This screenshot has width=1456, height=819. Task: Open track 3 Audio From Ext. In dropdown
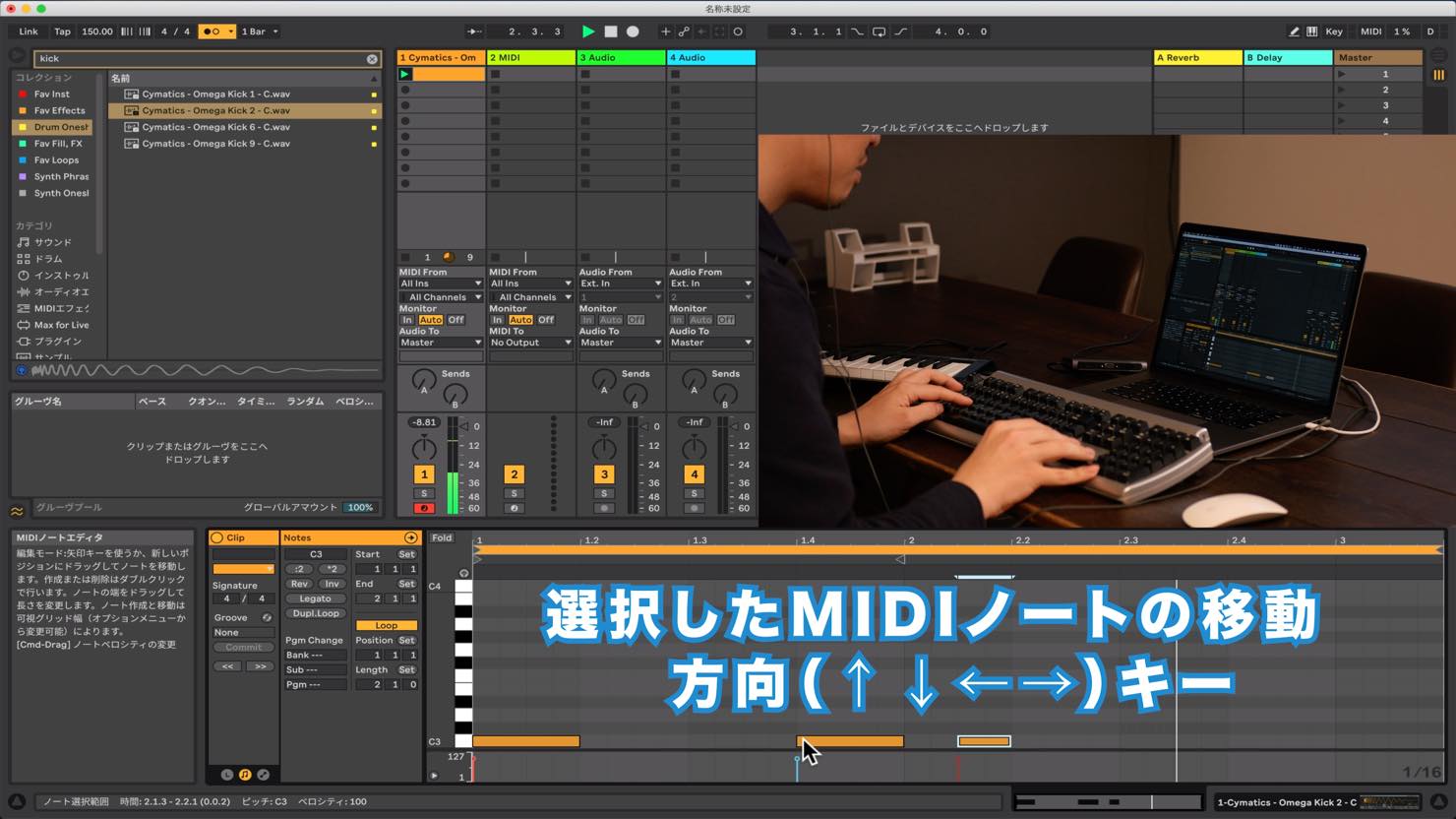click(621, 283)
